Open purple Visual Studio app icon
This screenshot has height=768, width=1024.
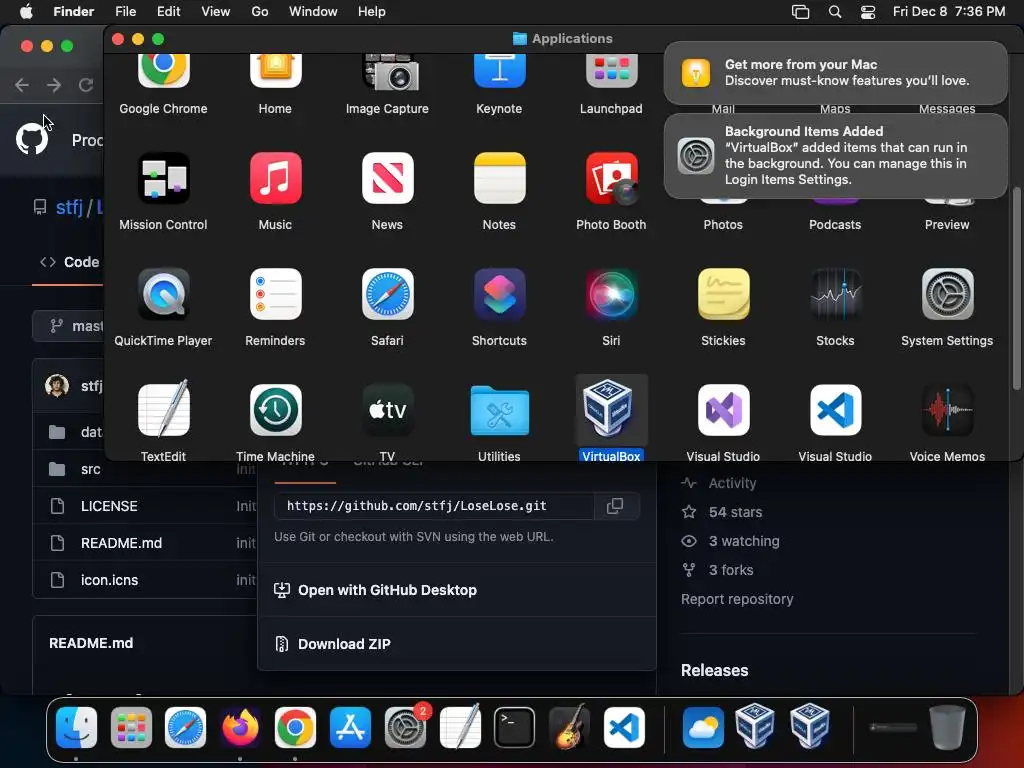coord(723,409)
